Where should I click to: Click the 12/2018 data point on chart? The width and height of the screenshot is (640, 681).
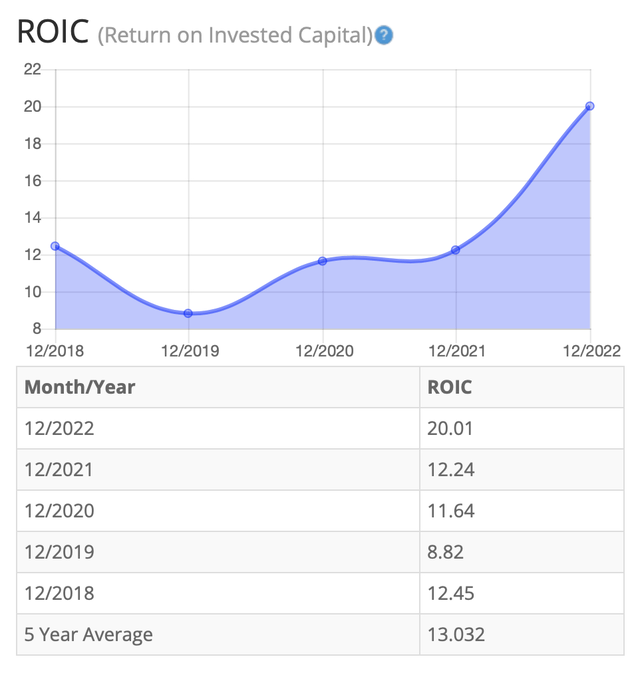pos(55,246)
